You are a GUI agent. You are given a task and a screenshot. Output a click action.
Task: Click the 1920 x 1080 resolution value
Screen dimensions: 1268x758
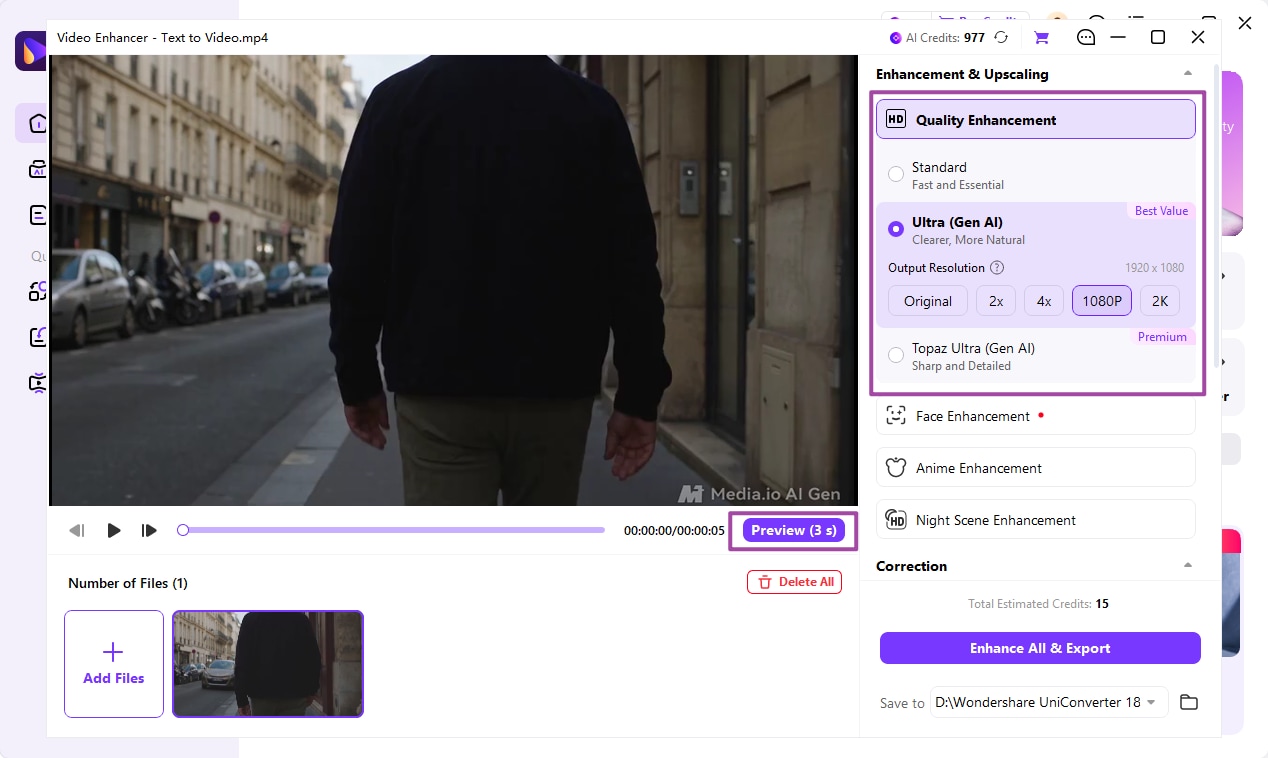1154,268
